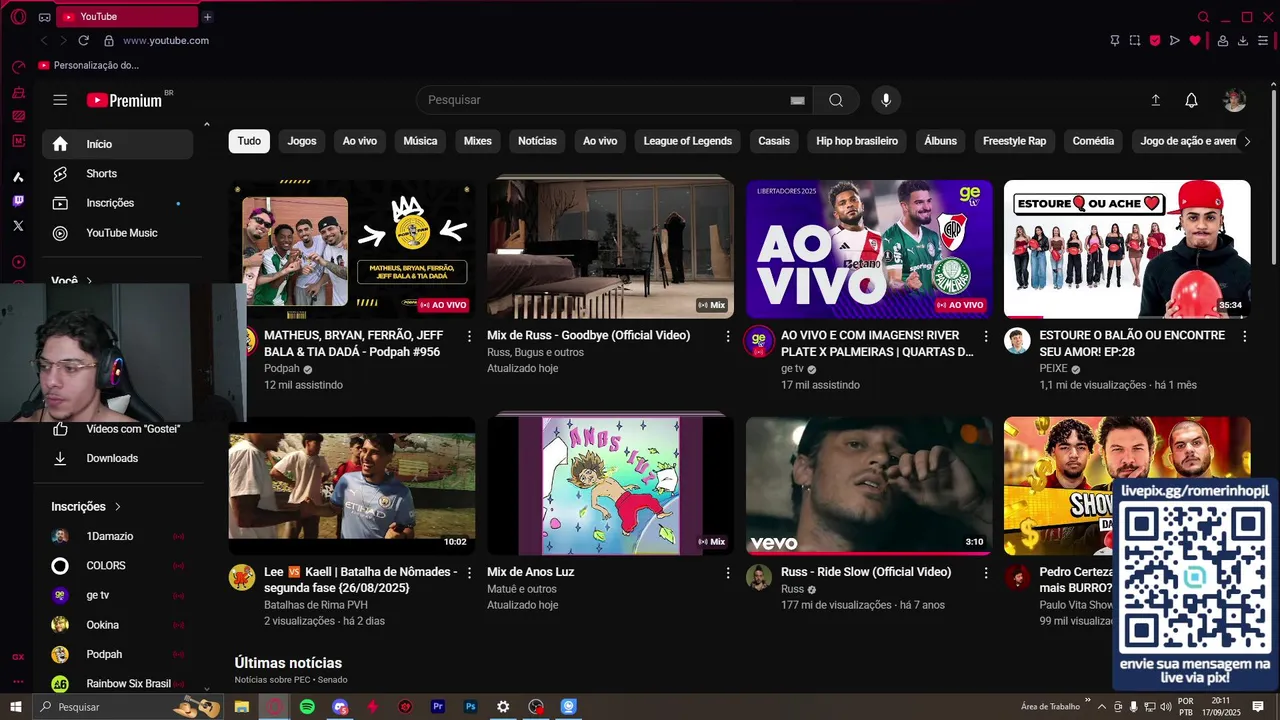Click the PEIXE channel name
The width and height of the screenshot is (1280, 720).
tap(1053, 369)
